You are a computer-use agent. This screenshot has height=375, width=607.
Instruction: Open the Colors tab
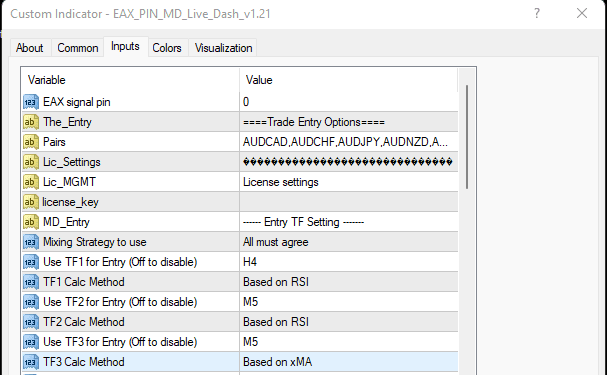point(167,48)
